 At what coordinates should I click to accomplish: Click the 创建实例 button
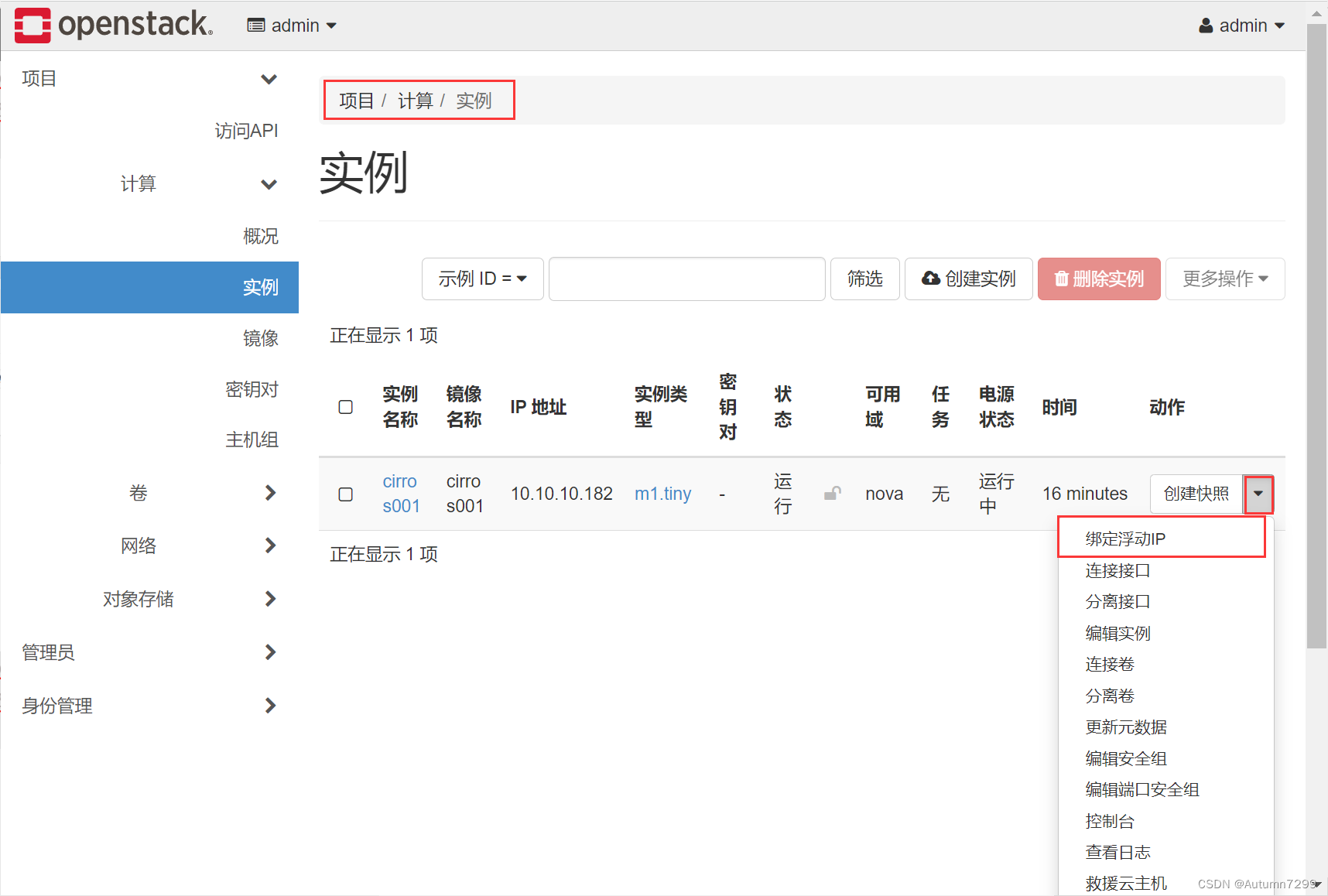[x=968, y=279]
